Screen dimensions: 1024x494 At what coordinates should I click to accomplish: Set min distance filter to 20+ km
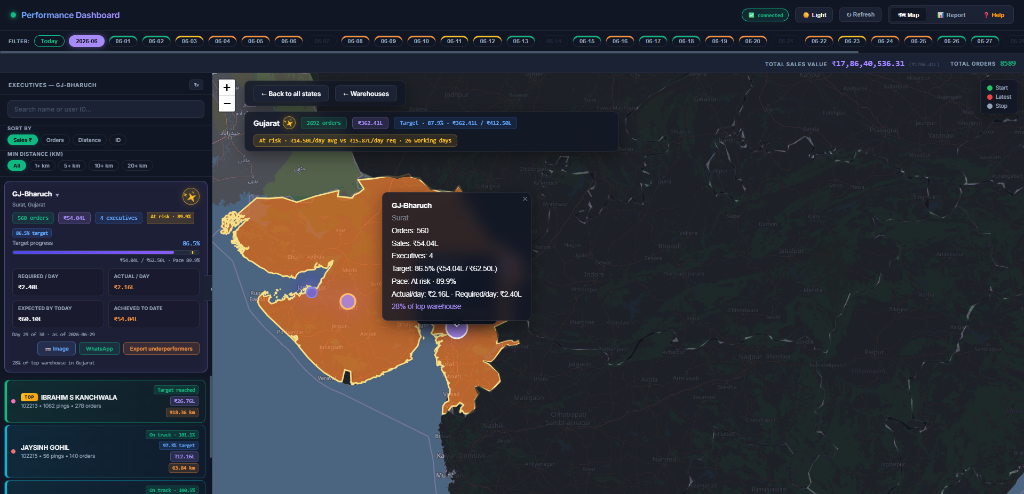(x=137, y=166)
